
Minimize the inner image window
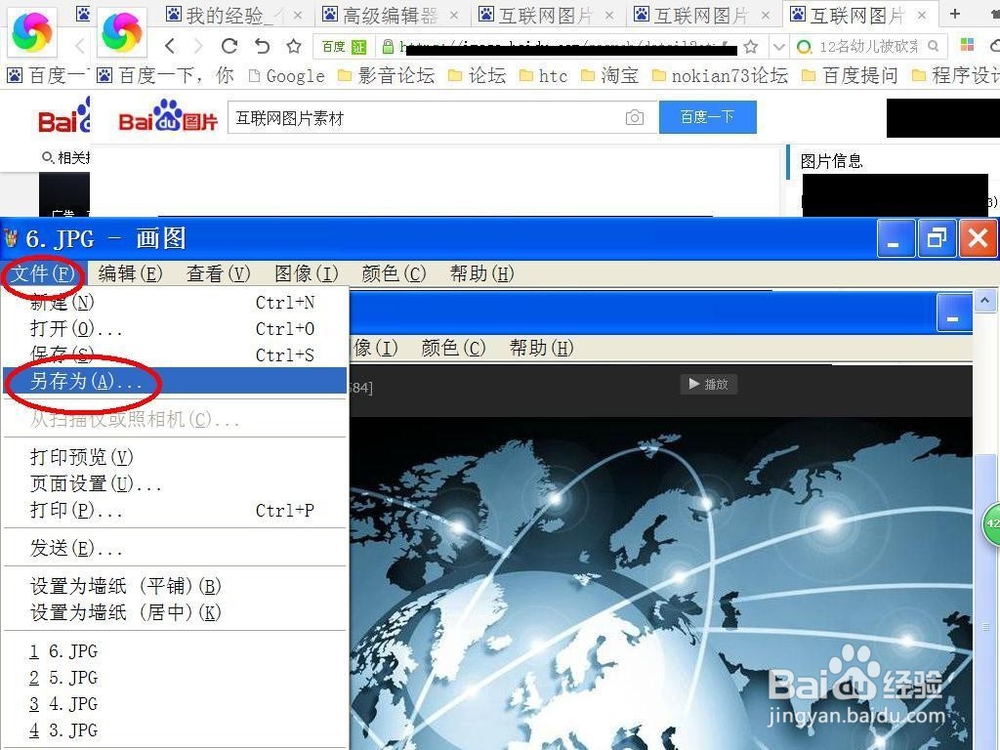(953, 313)
